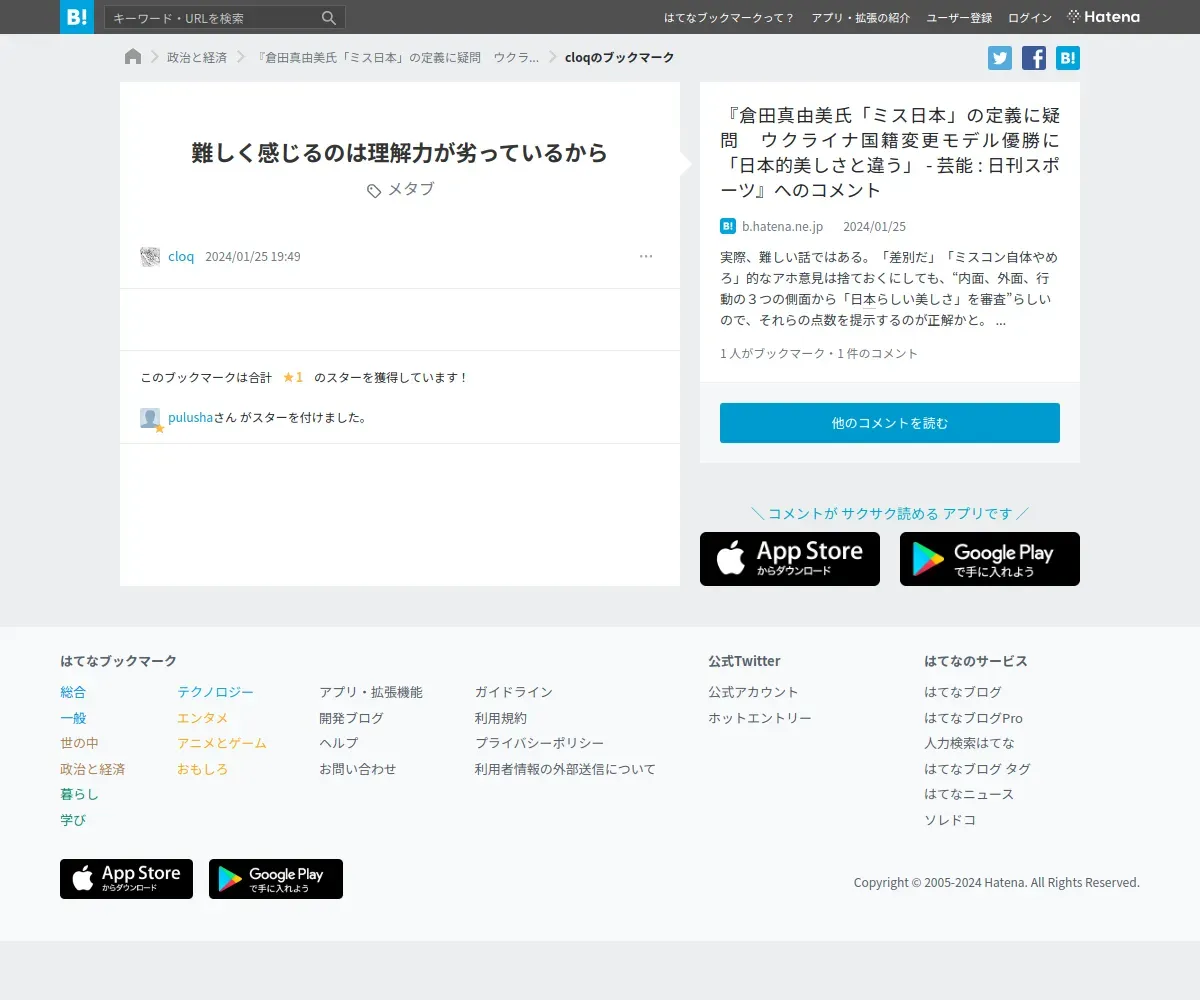Viewport: 1200px width, 1000px height.
Task: Open footer 政治と経済 category
Action: [92, 769]
